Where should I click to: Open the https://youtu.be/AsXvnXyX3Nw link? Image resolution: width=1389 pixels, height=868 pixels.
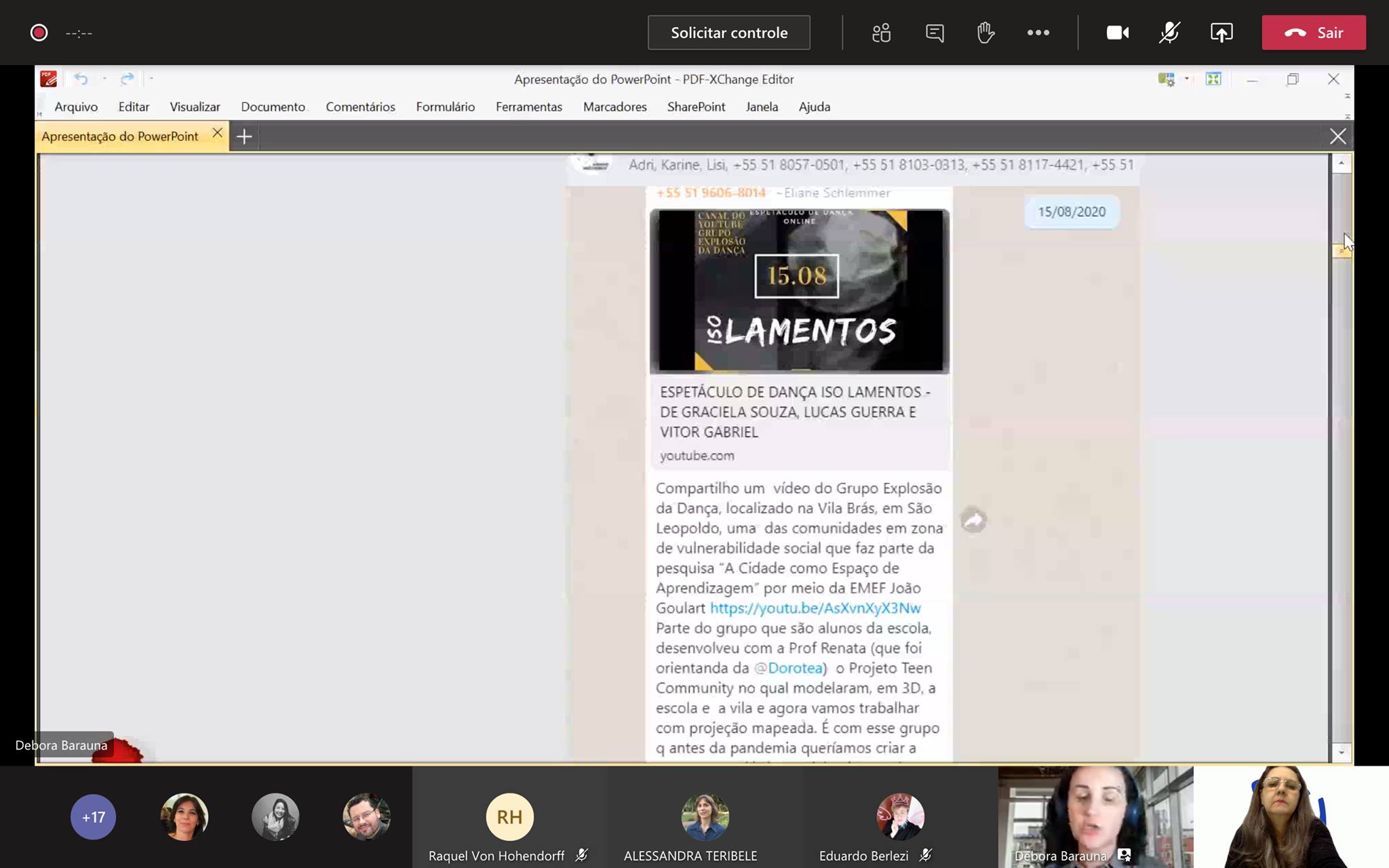coord(815,608)
